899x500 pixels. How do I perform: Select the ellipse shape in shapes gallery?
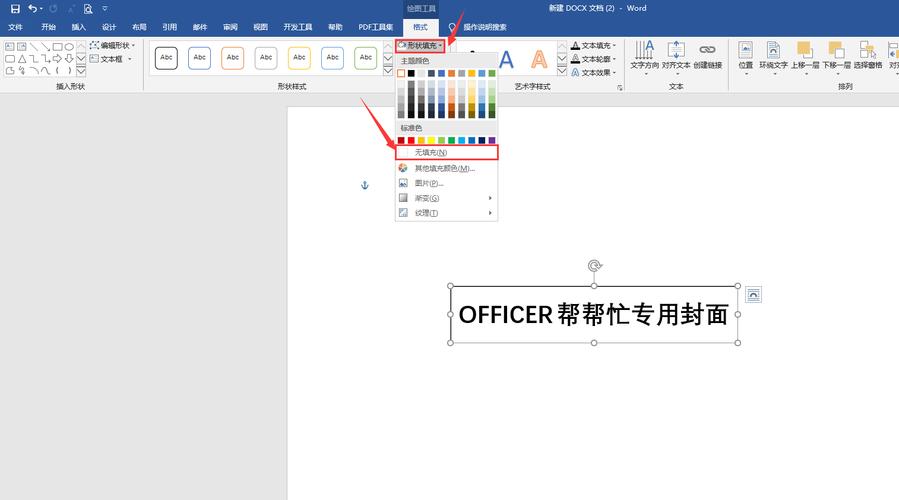[x=69, y=46]
